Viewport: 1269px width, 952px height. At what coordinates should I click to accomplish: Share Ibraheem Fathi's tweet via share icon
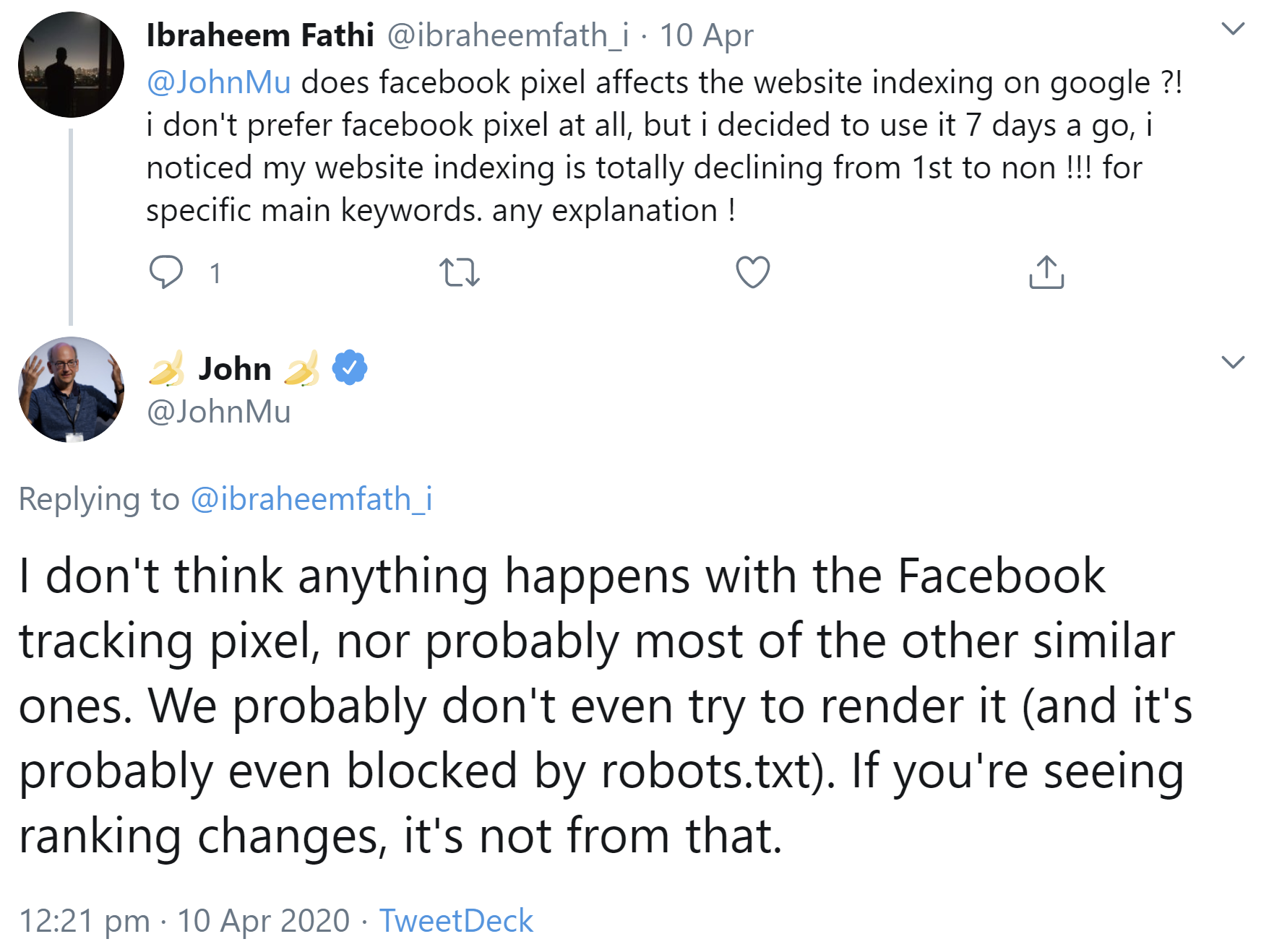pos(1046,272)
